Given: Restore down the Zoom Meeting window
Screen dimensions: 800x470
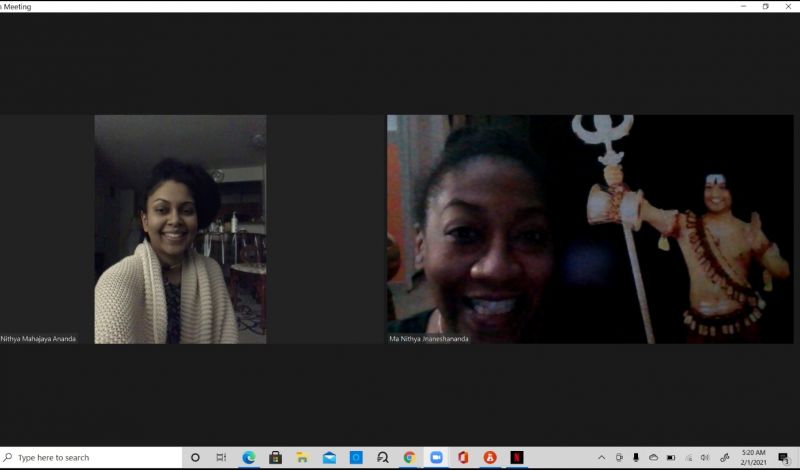Looking at the screenshot, I should coord(766,6).
